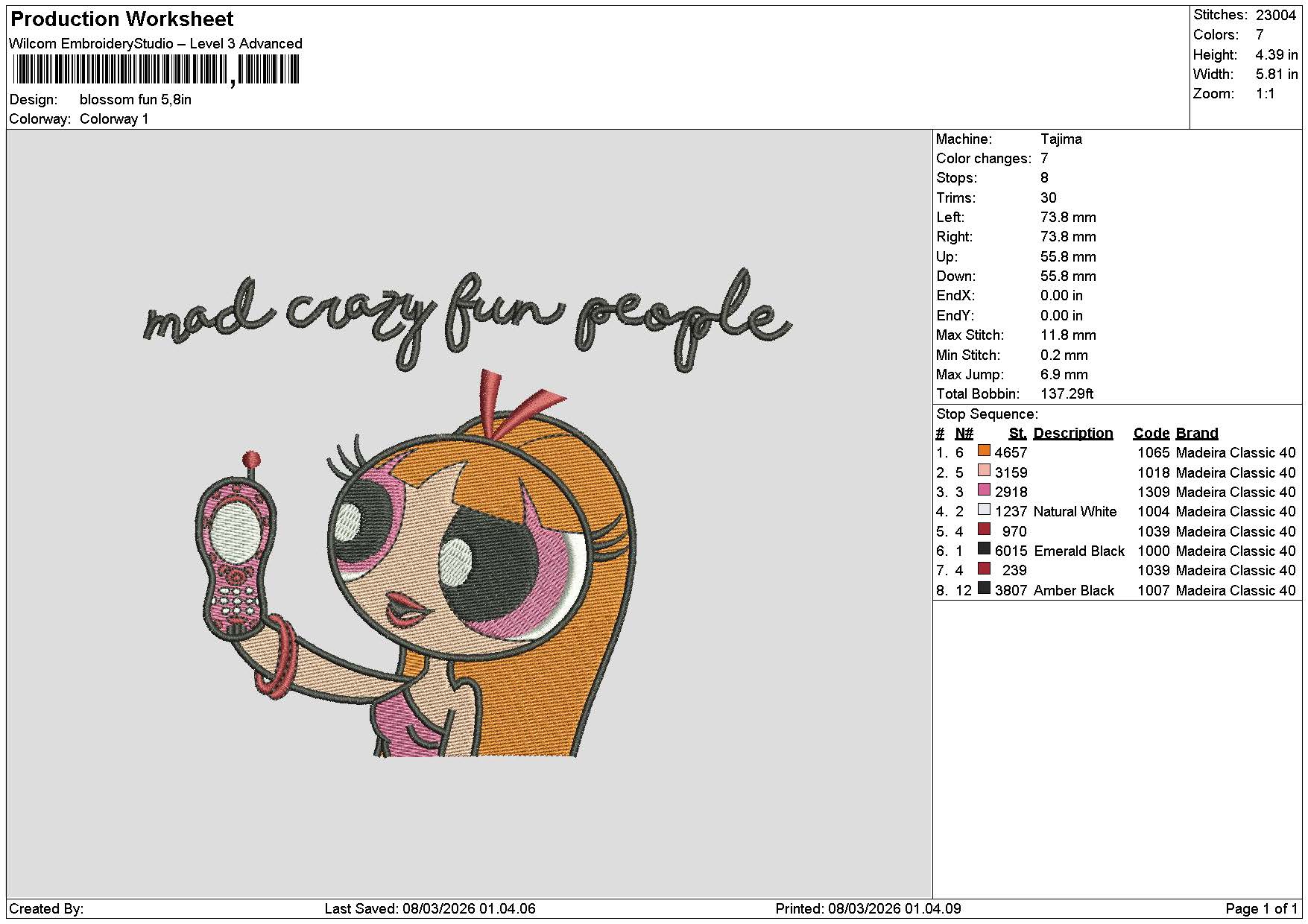Click the Left value "73.8 mm"
Screen dimensions: 1308x924
click(1068, 218)
